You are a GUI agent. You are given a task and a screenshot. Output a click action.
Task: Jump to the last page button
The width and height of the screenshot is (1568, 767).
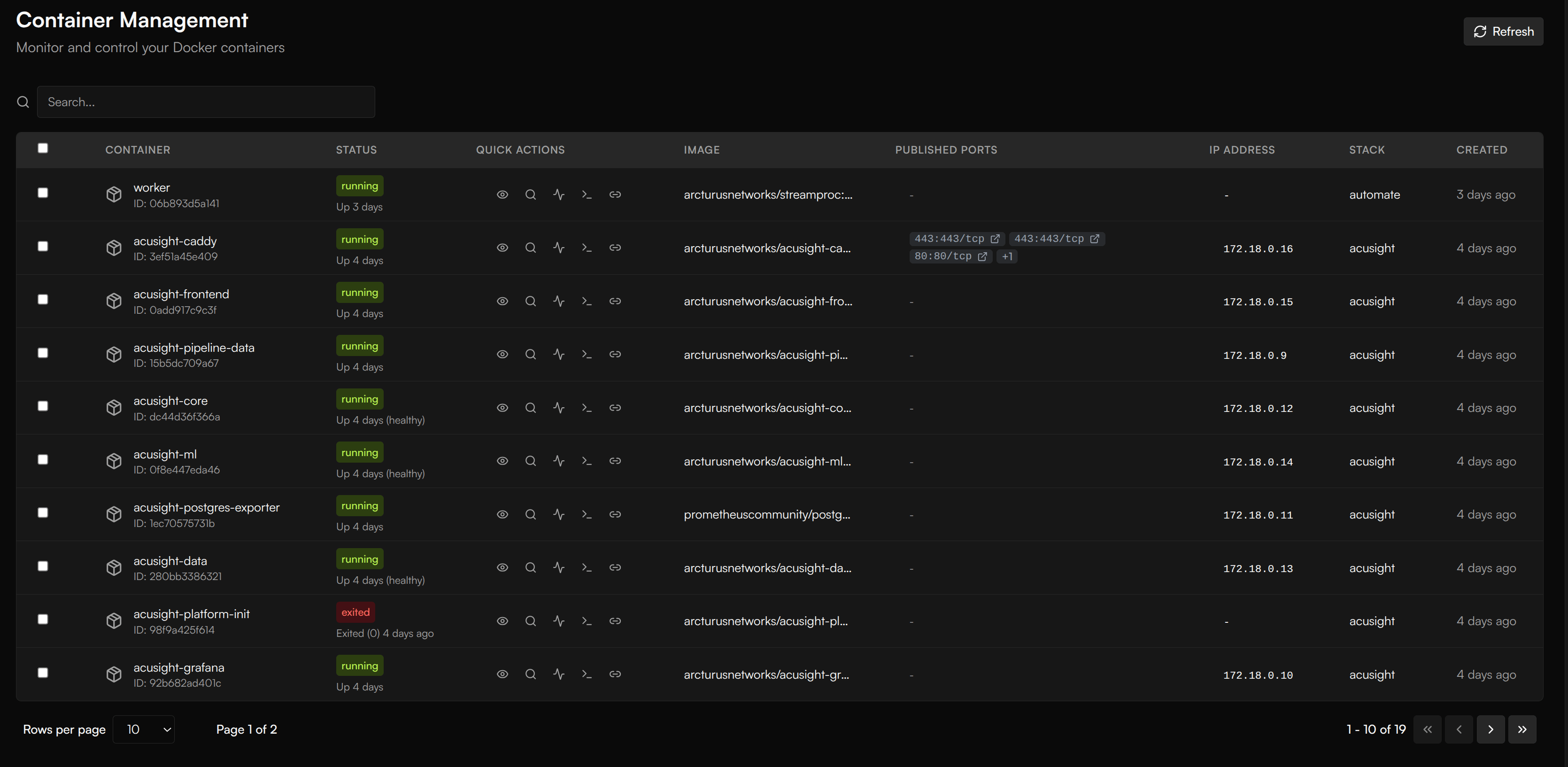pyautogui.click(x=1522, y=729)
